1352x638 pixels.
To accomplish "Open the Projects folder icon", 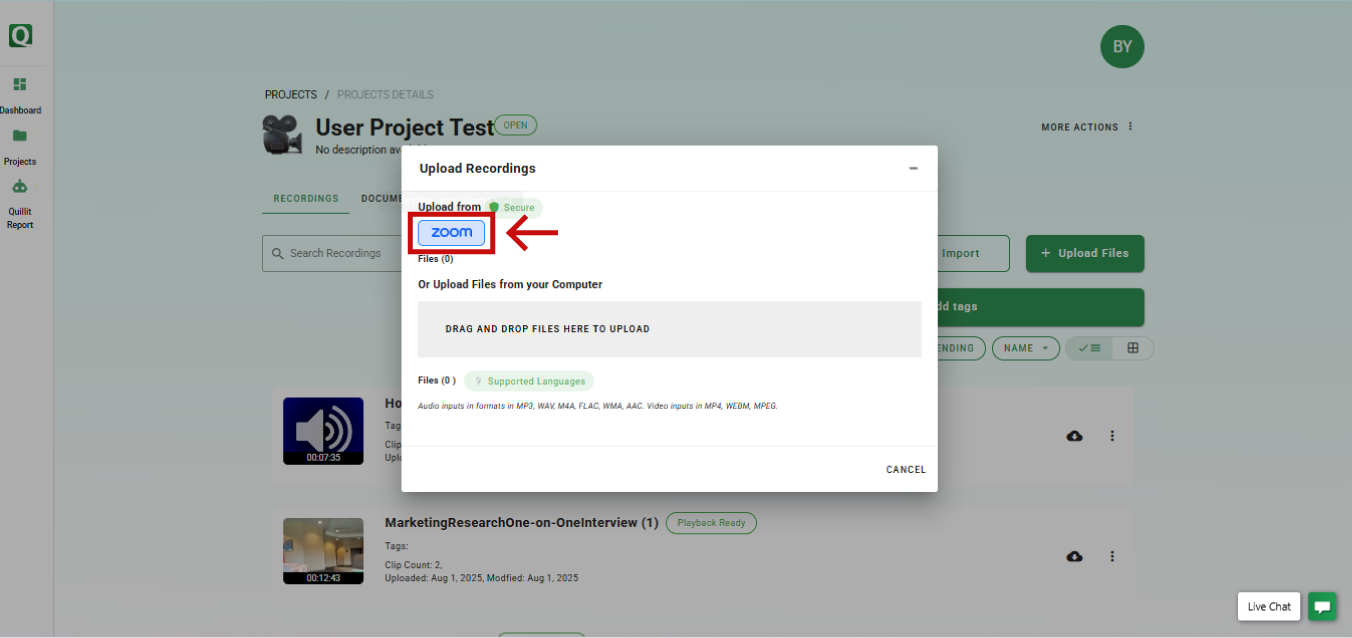I will point(20,136).
